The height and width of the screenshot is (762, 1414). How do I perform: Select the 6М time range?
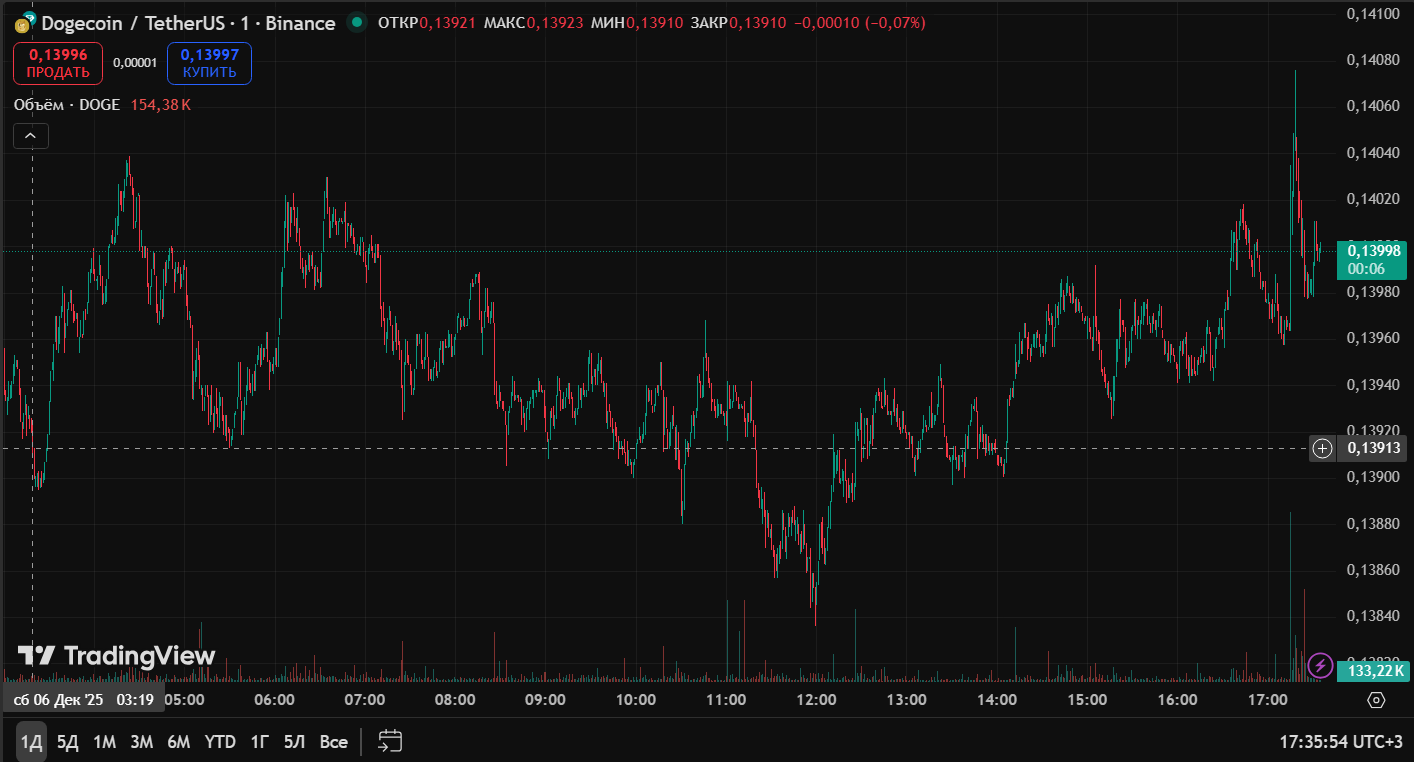click(178, 742)
